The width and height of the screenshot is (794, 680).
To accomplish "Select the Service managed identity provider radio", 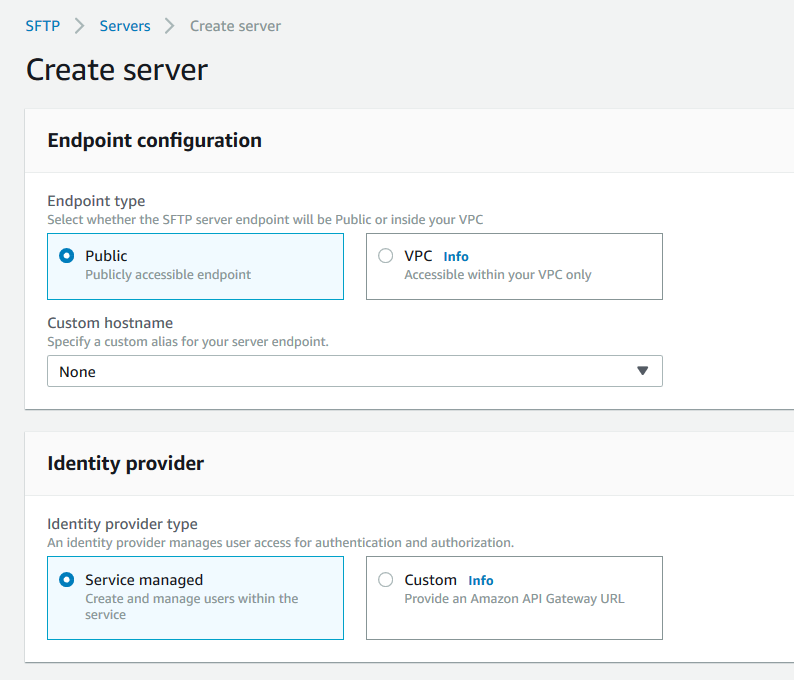I will pyautogui.click(x=67, y=580).
